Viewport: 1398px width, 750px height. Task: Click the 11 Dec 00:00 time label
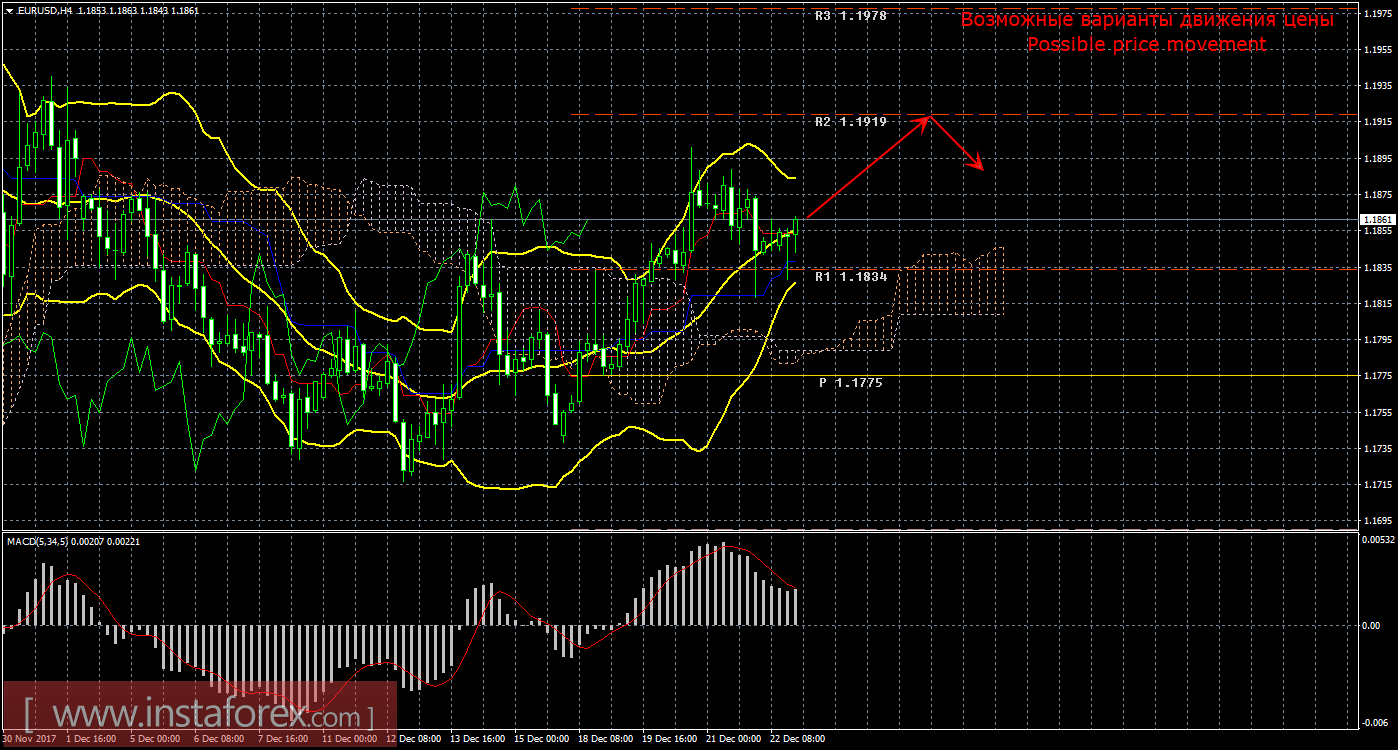(x=349, y=741)
